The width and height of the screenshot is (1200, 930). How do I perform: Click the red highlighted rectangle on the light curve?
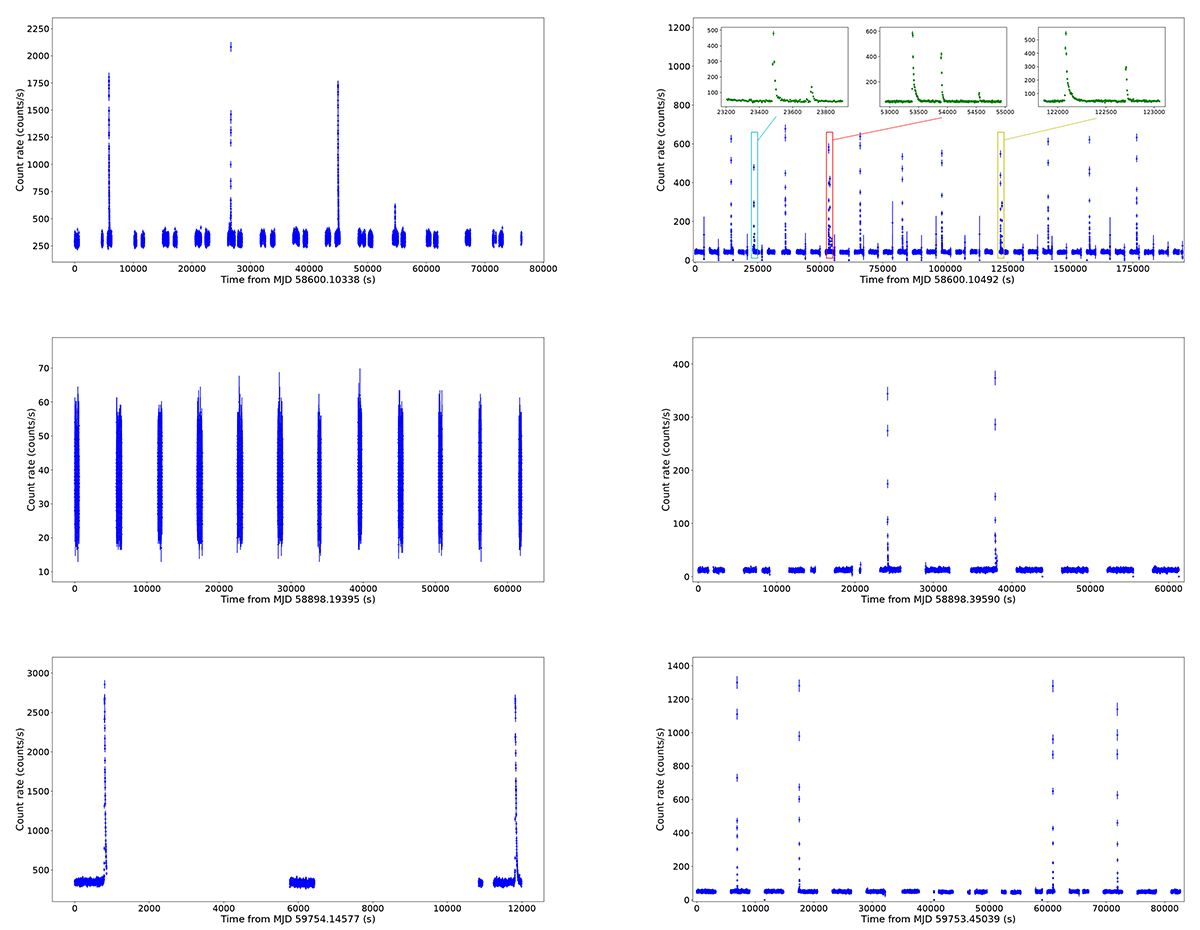pos(829,195)
